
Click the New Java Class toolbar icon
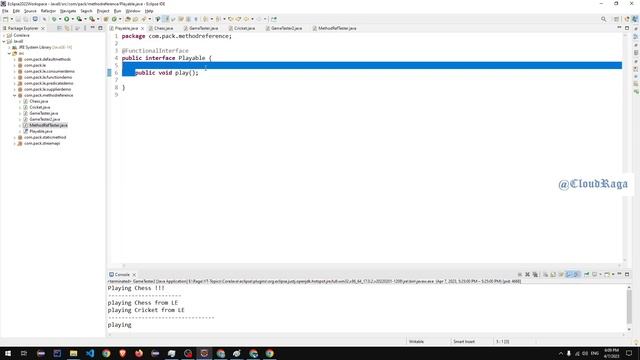point(114,19)
